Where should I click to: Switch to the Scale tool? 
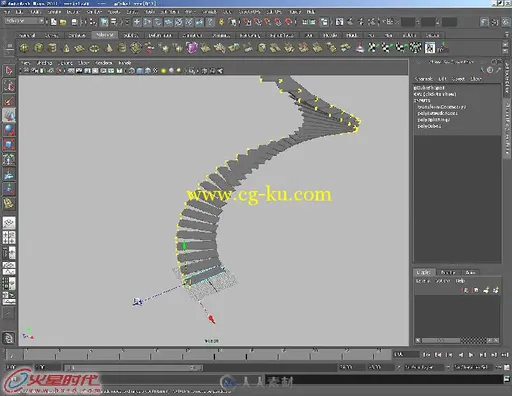(x=9, y=145)
